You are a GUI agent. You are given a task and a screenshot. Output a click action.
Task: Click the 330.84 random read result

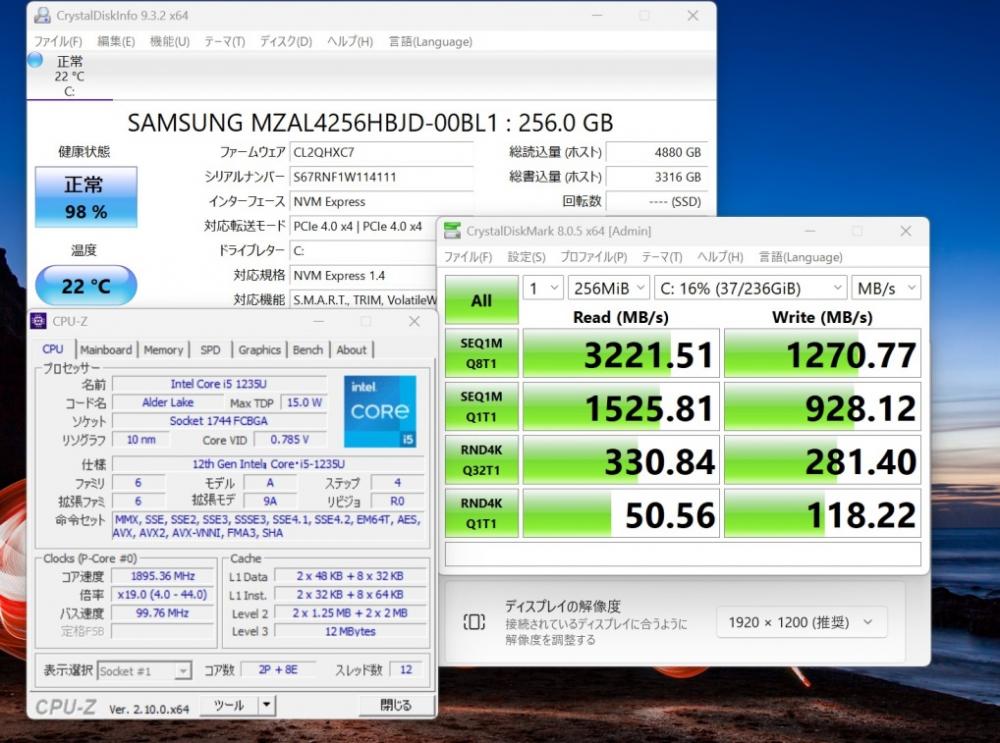pos(621,460)
